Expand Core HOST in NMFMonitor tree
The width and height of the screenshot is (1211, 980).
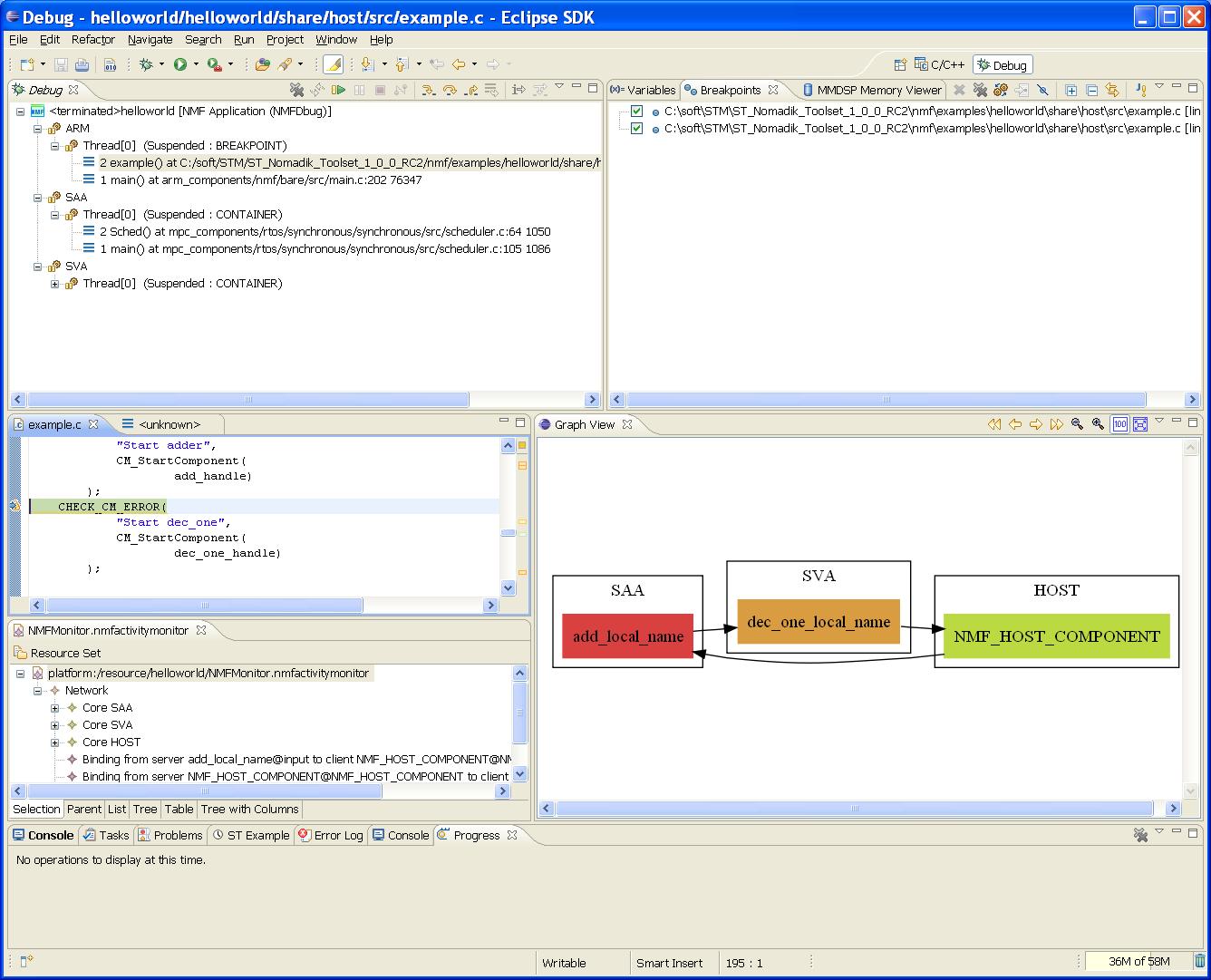tap(55, 742)
